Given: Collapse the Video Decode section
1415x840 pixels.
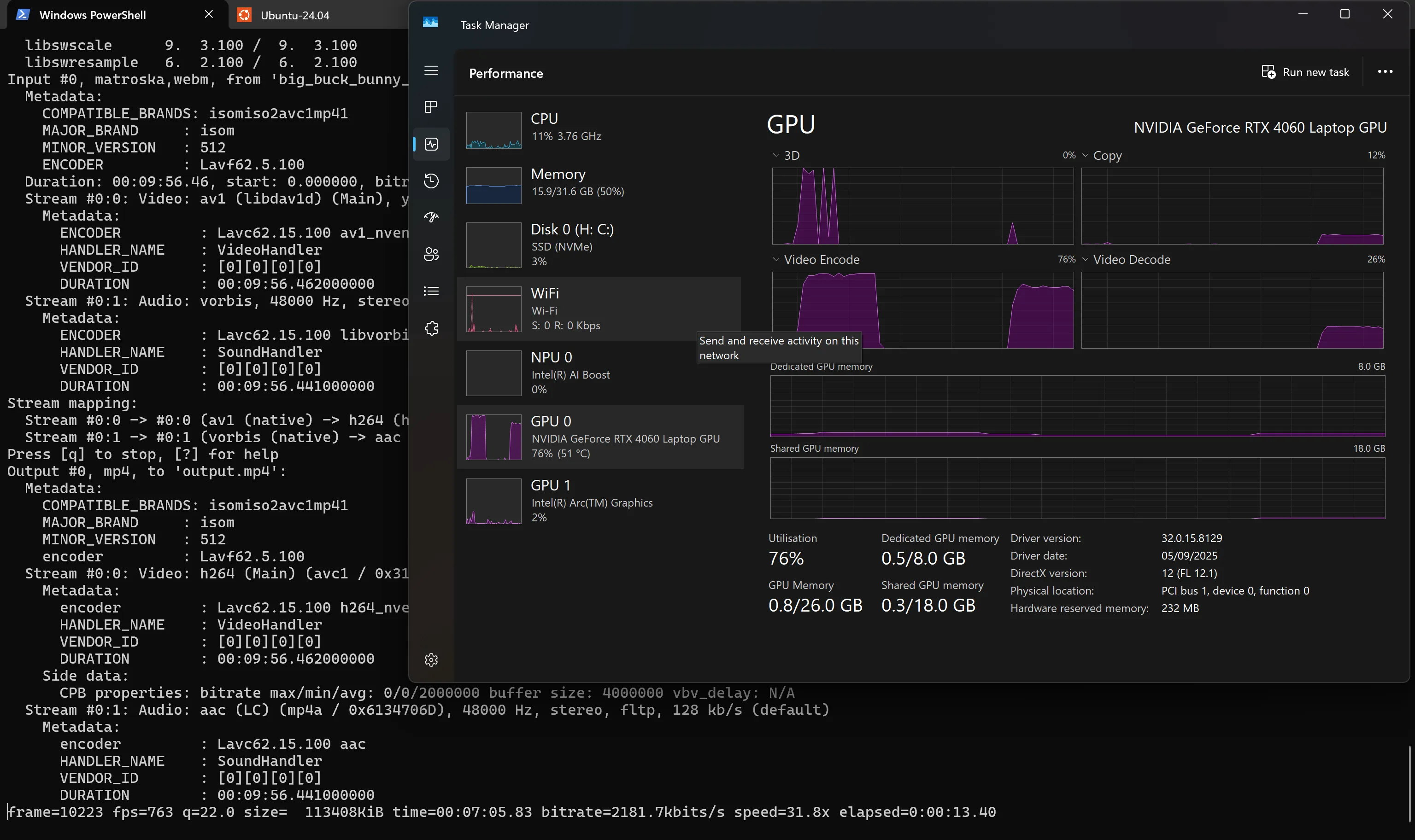Looking at the screenshot, I should (1086, 259).
